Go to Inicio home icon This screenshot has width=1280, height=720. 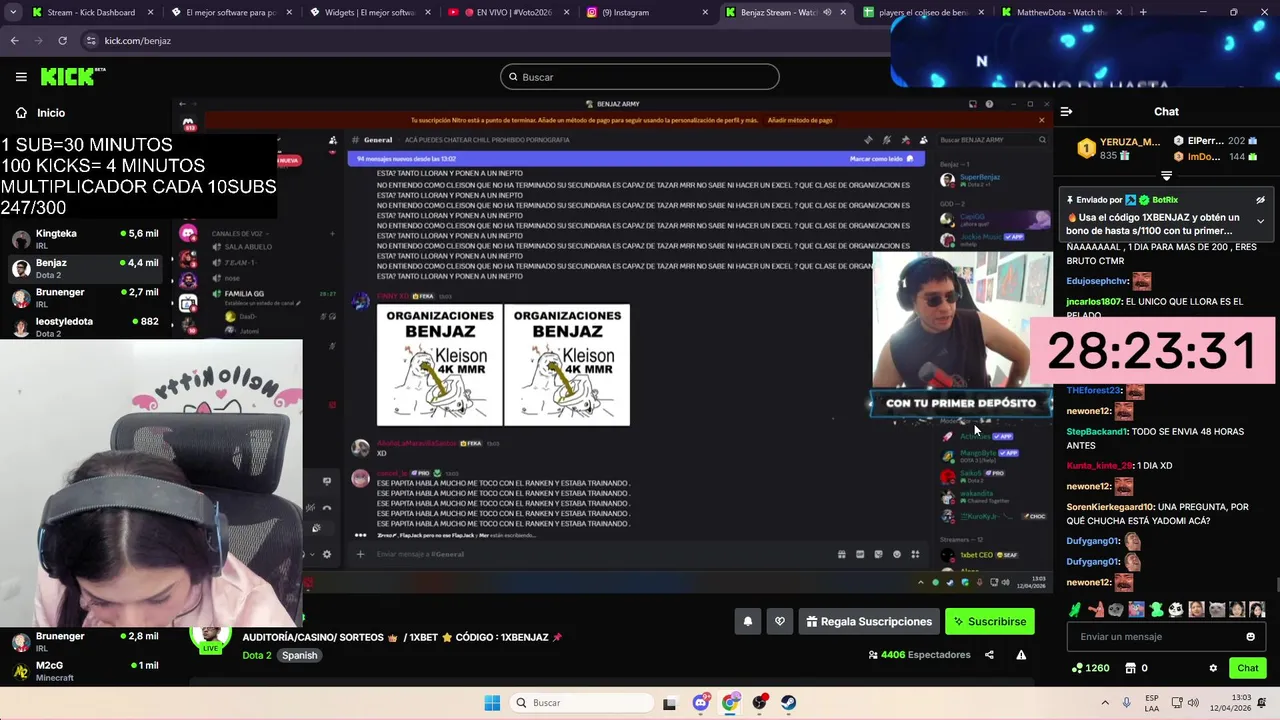click(x=21, y=113)
